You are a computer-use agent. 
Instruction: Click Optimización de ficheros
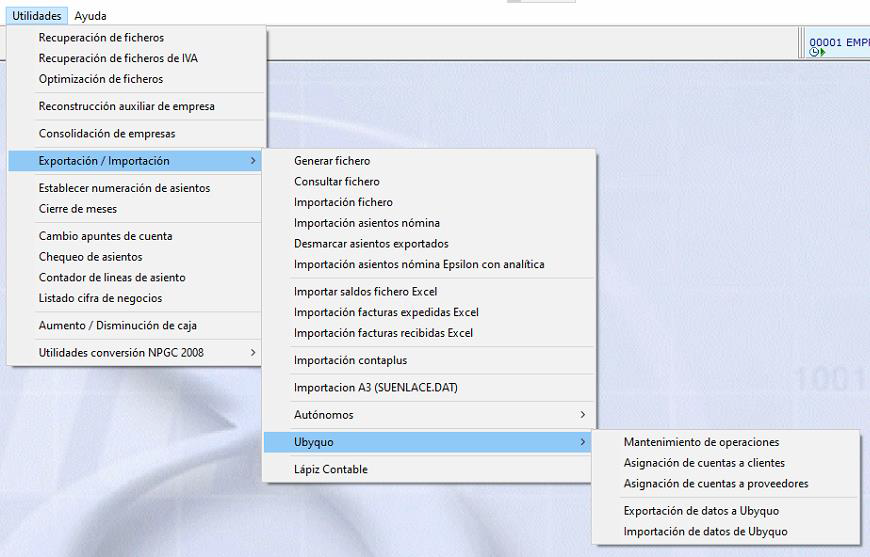click(136, 79)
